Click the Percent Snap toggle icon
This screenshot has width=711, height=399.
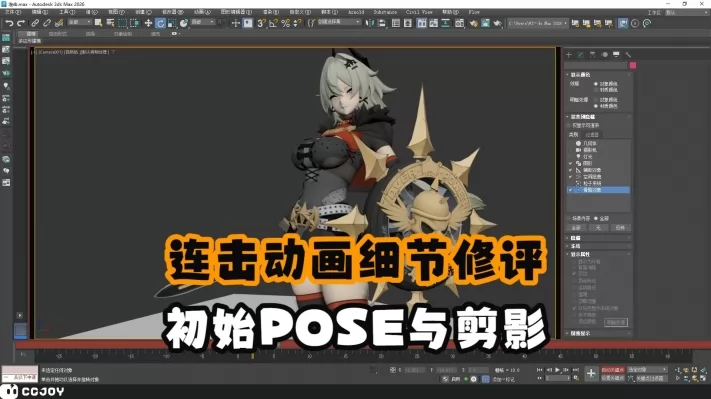point(286,23)
